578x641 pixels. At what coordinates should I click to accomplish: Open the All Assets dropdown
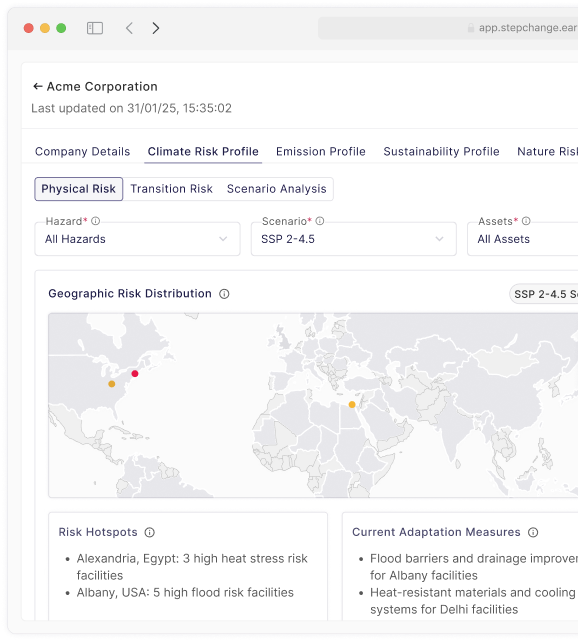522,239
